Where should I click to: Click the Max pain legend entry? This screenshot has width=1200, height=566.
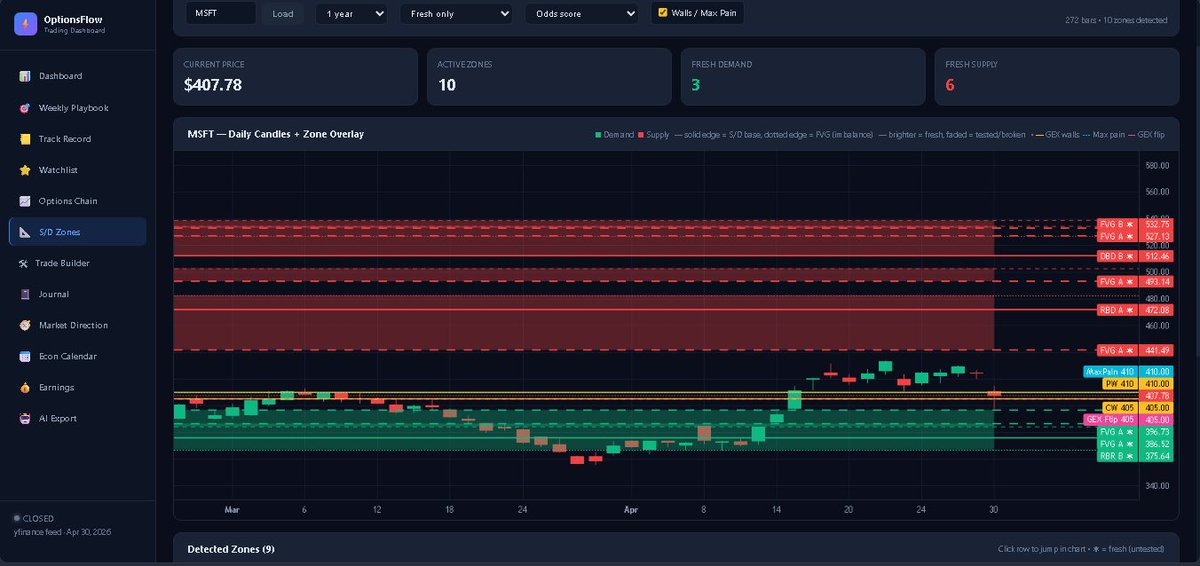point(1104,134)
